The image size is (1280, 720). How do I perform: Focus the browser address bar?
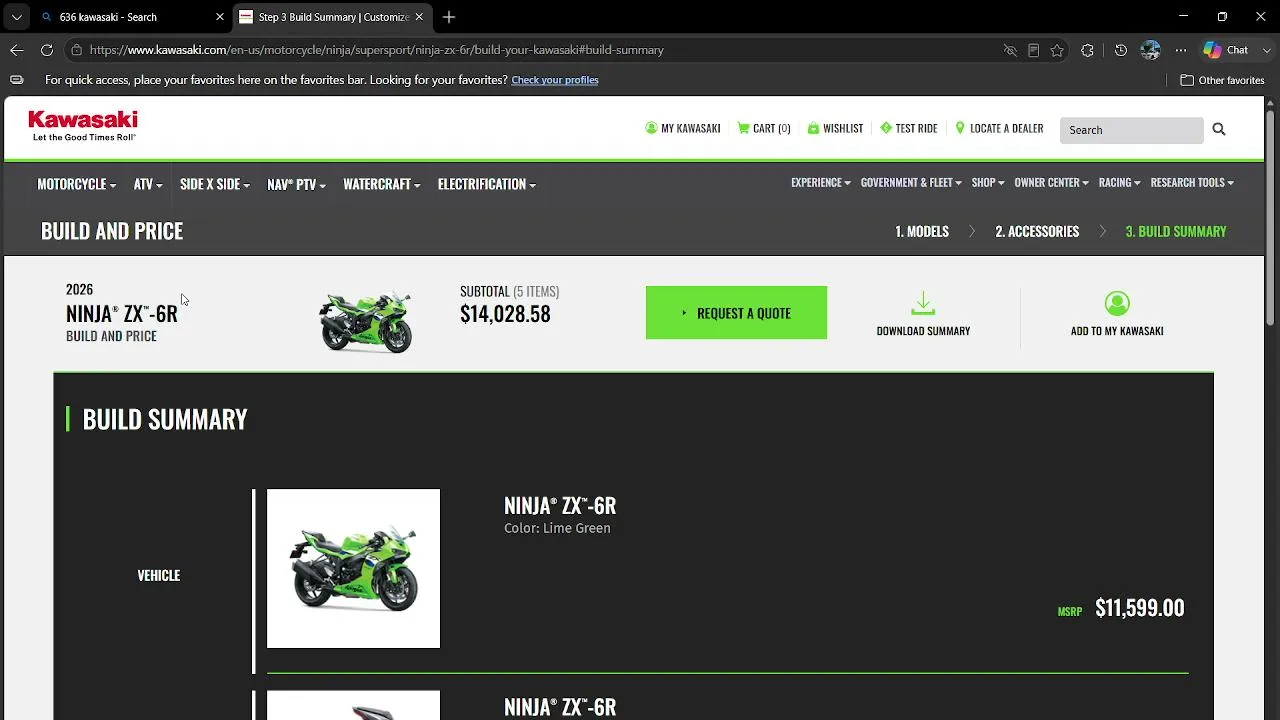pos(540,50)
